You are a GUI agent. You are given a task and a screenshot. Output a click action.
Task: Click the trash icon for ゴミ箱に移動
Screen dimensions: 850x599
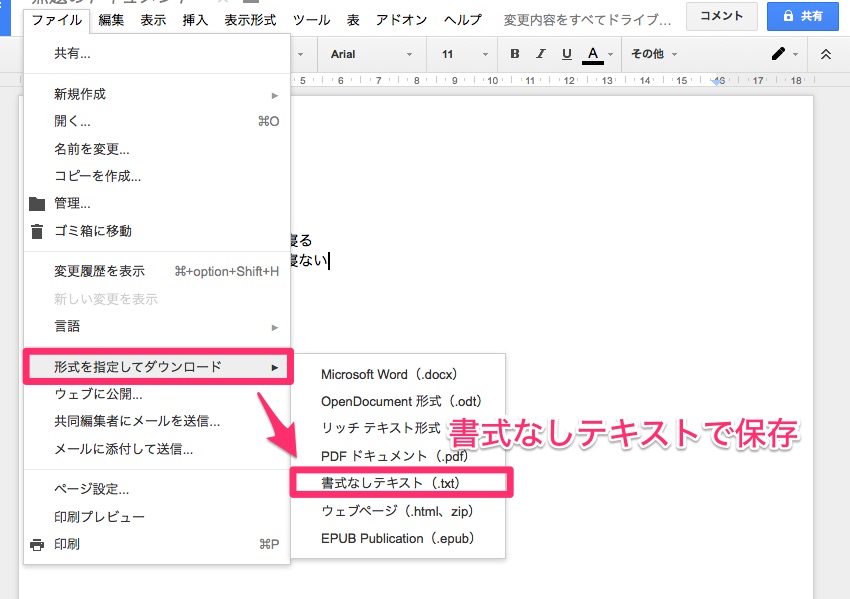[37, 231]
